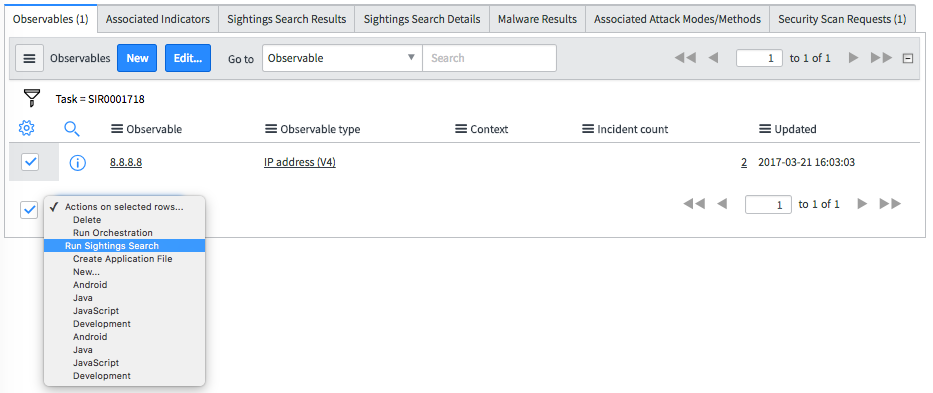Open the Observables list hamburger menu
The height and width of the screenshot is (393, 933).
[29, 58]
